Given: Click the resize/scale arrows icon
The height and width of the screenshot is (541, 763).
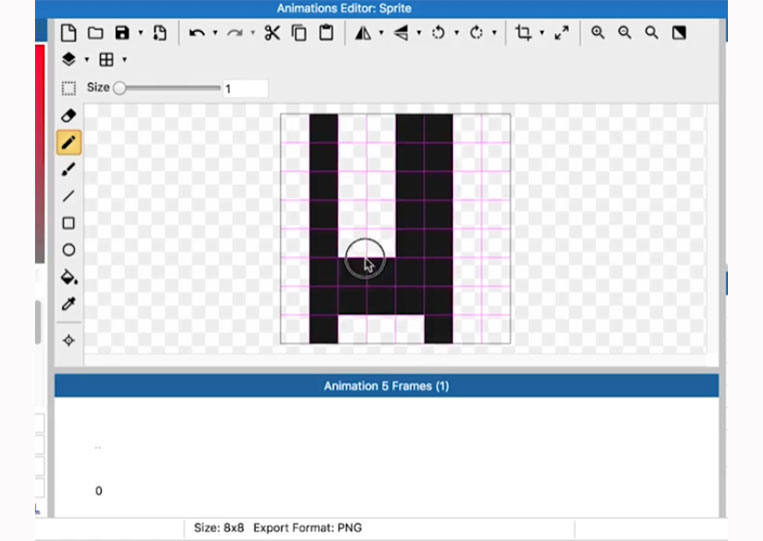Looking at the screenshot, I should (562, 33).
